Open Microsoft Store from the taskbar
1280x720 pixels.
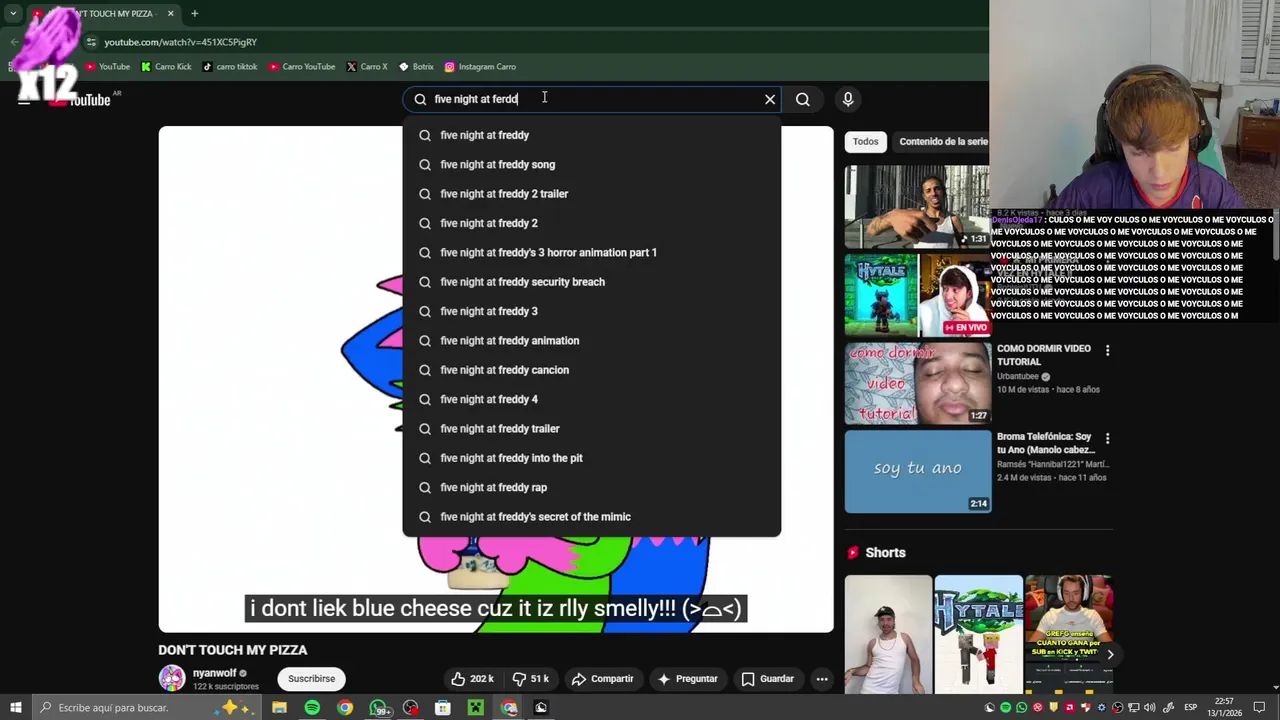[x=443, y=708]
